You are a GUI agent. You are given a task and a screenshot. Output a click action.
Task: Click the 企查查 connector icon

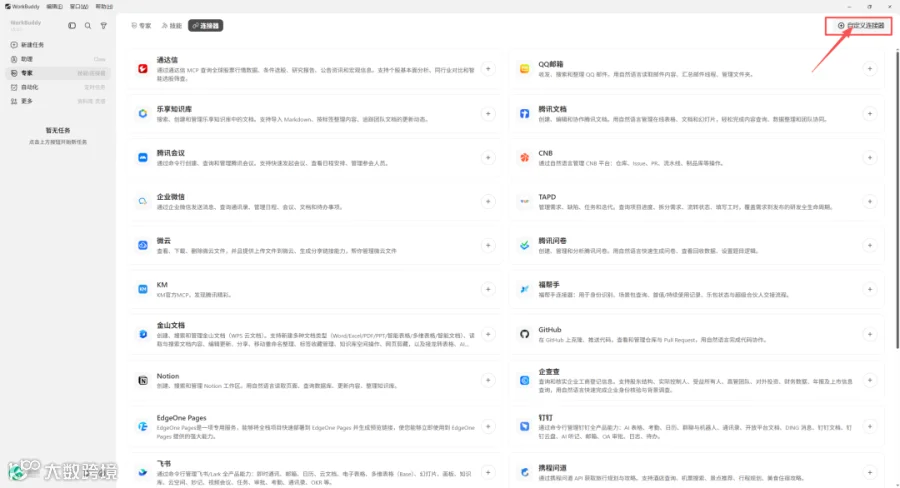pos(525,380)
